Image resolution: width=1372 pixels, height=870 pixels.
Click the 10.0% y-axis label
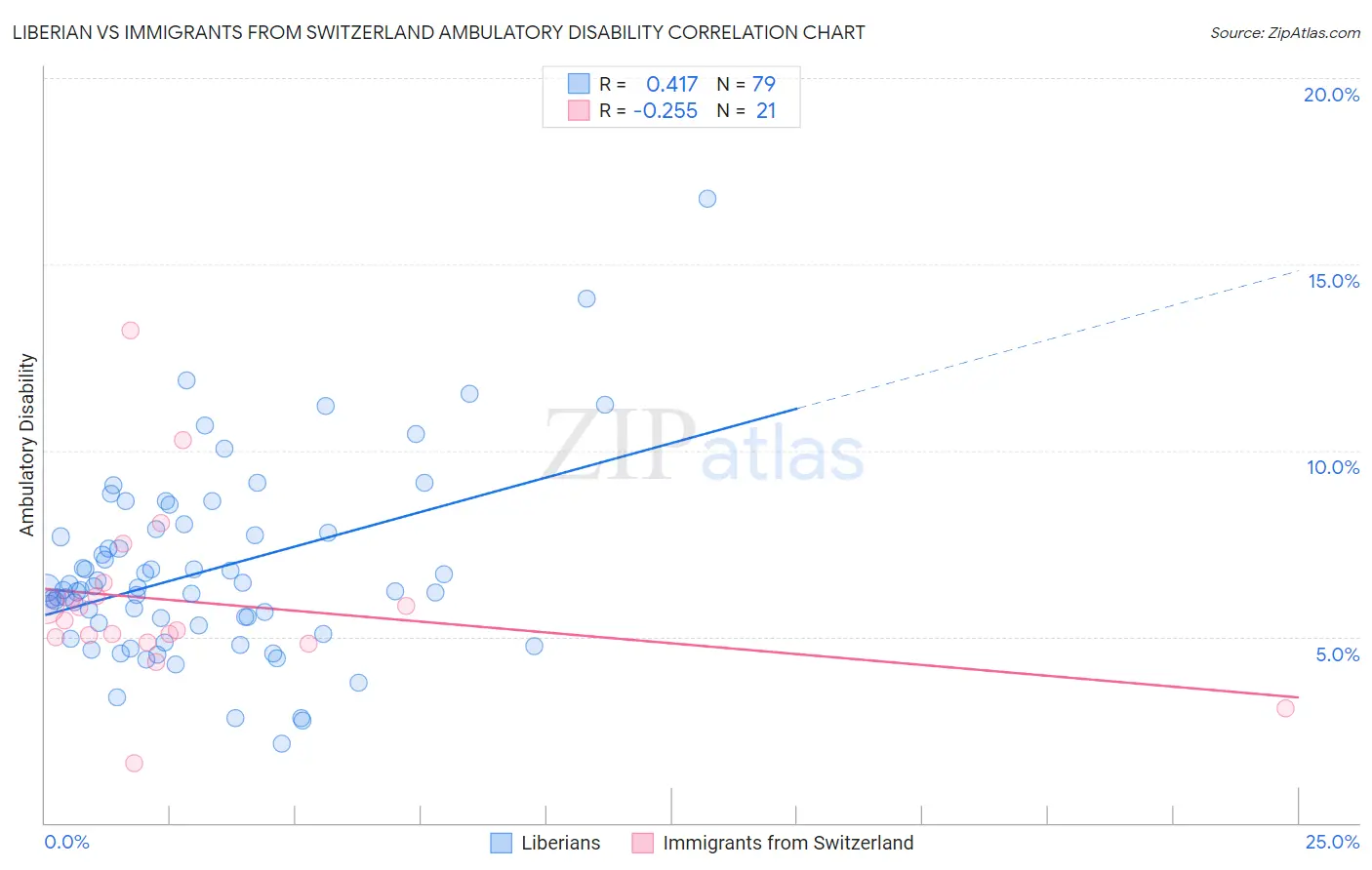(1333, 467)
